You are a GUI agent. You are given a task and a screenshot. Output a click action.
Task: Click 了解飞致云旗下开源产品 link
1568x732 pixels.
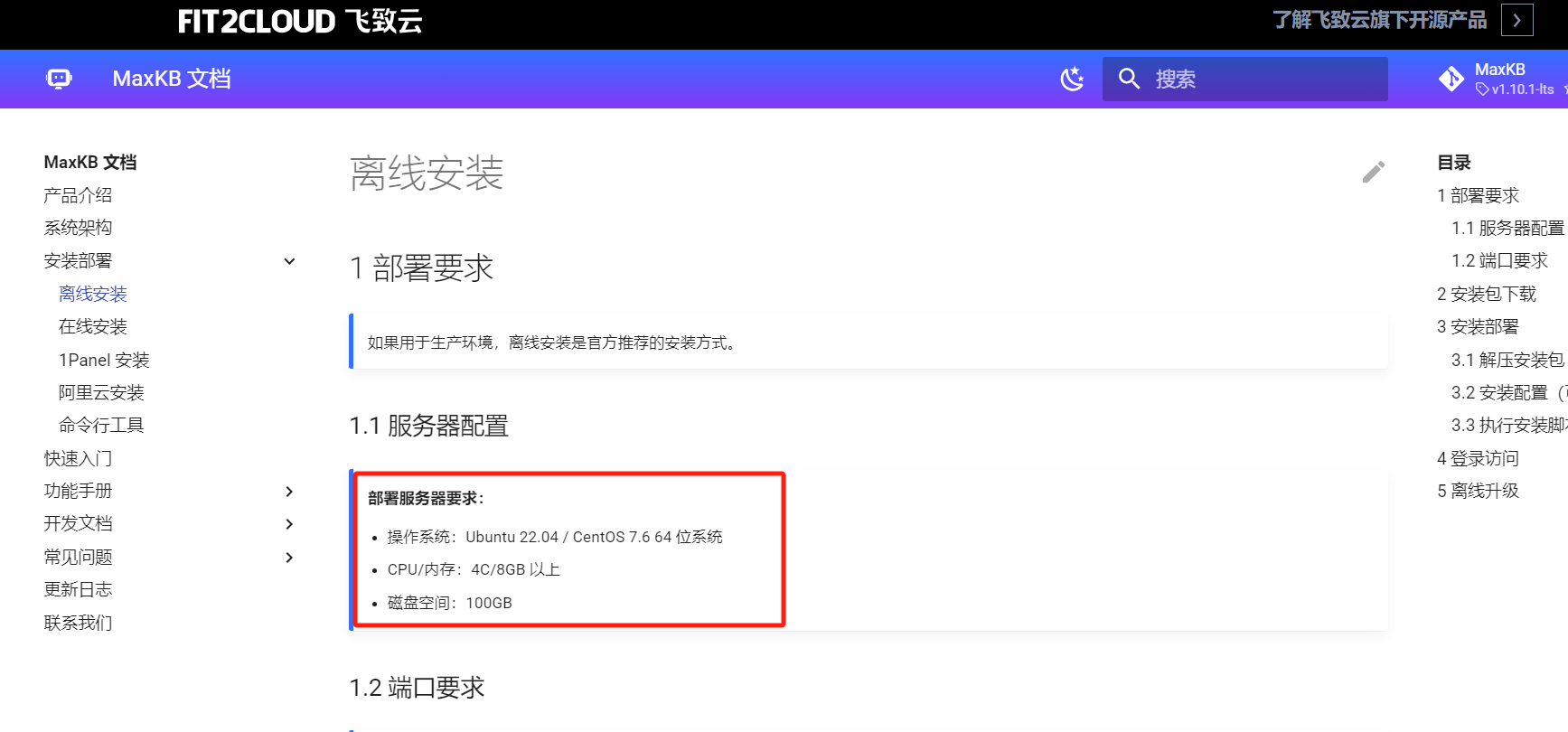pyautogui.click(x=1379, y=20)
